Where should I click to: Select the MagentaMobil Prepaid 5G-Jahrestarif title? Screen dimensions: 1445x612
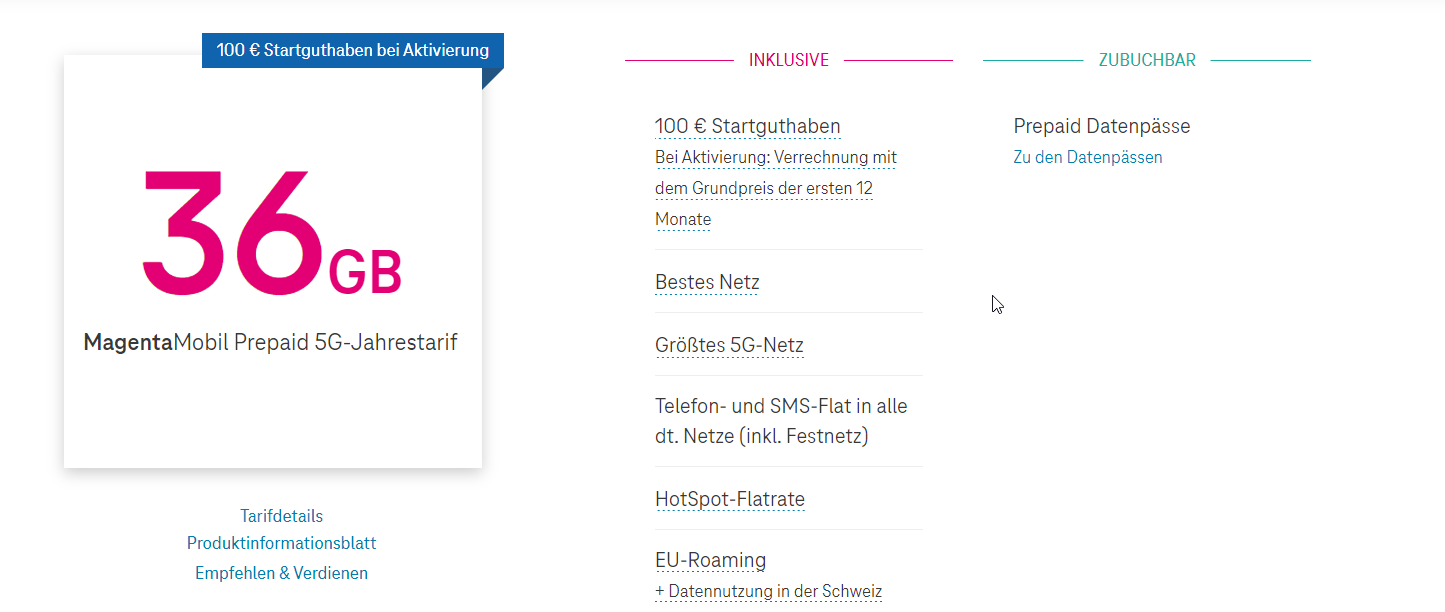tap(270, 342)
